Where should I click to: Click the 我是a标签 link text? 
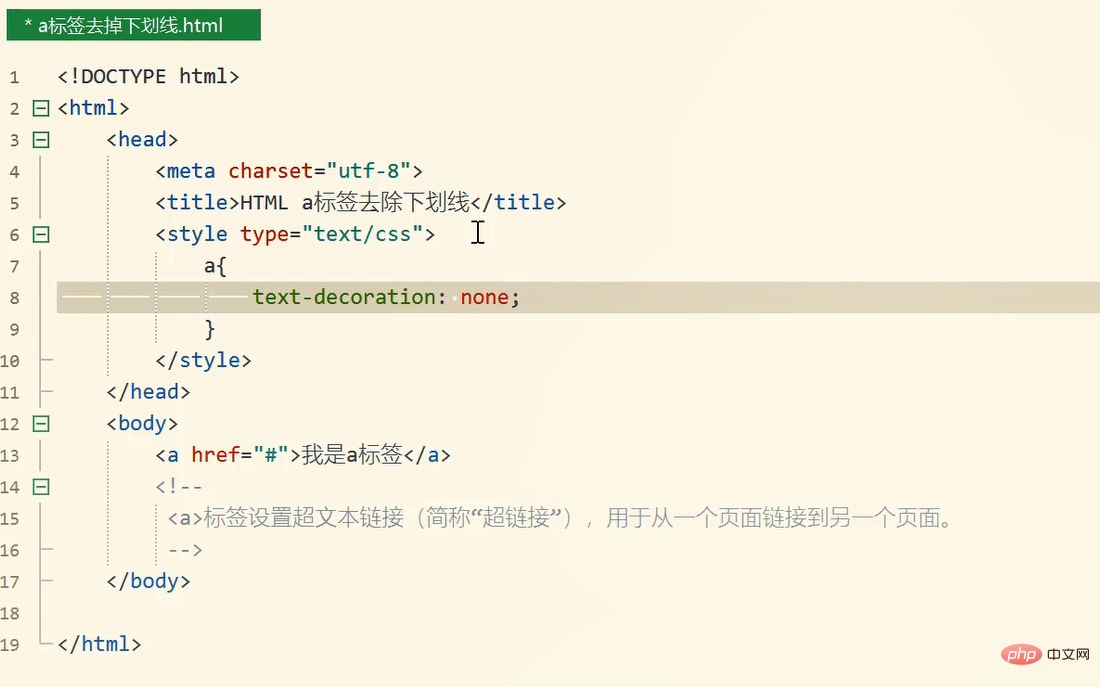click(352, 455)
